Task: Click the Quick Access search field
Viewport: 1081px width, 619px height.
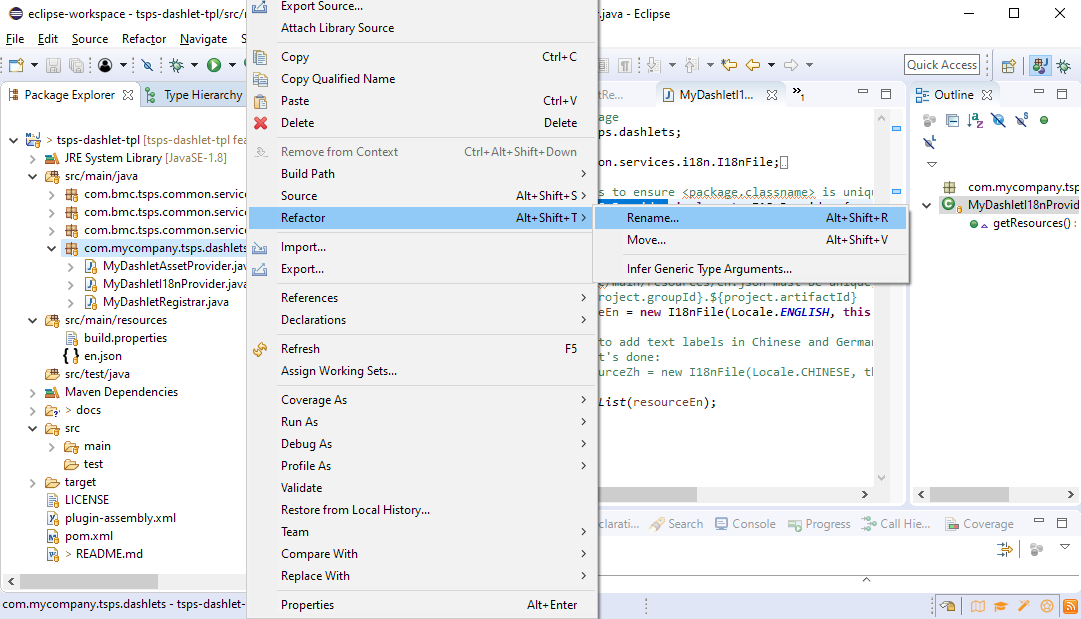Action: click(x=942, y=65)
